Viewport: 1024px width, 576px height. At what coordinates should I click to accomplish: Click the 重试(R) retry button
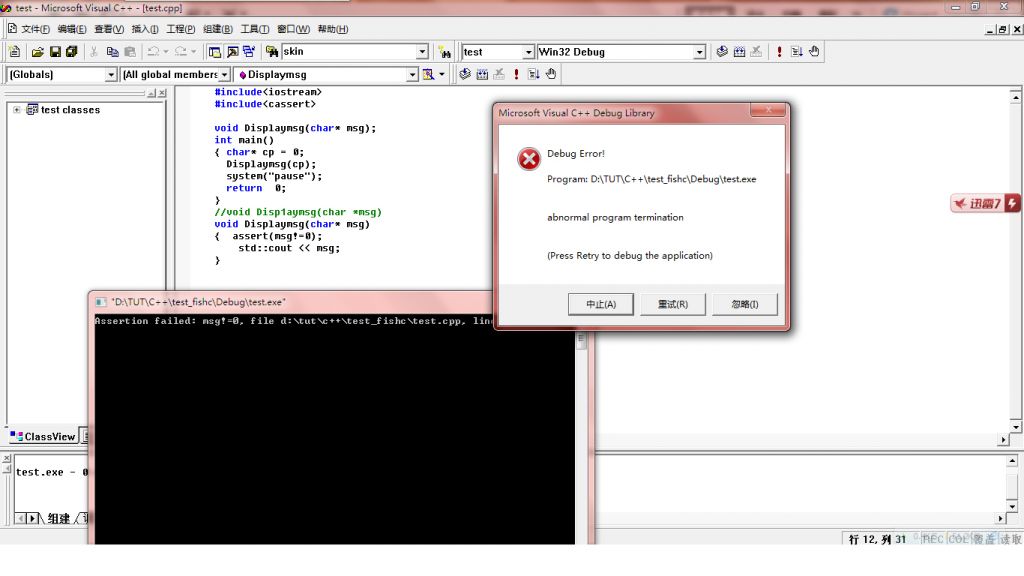[672, 304]
